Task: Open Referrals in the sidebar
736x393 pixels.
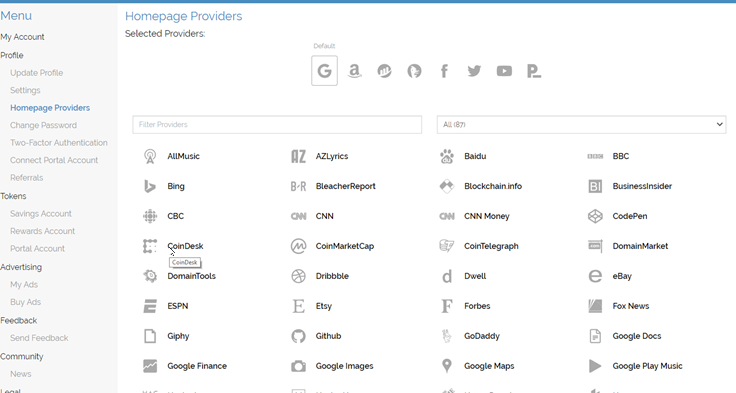Action: pyautogui.click(x=26, y=177)
